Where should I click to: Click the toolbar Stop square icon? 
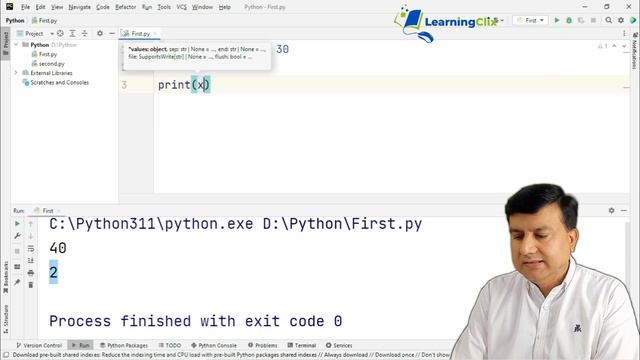(x=593, y=20)
